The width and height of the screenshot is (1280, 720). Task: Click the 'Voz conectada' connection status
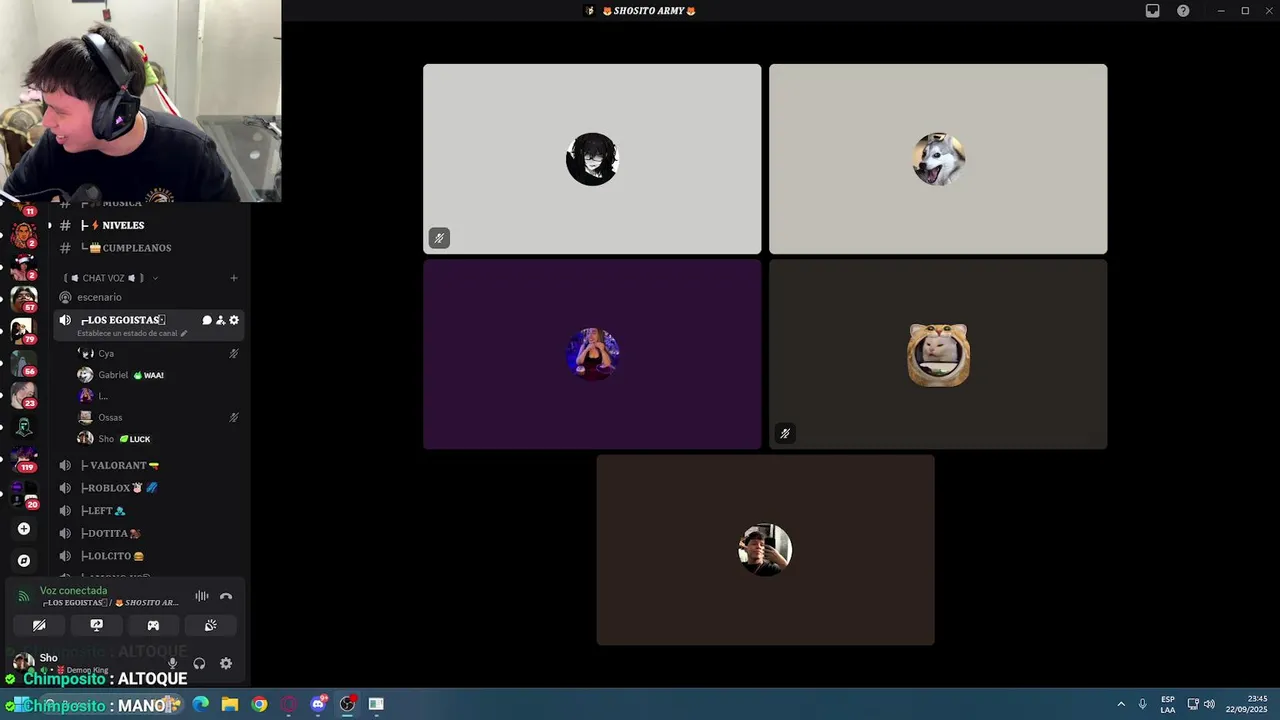[73, 590]
